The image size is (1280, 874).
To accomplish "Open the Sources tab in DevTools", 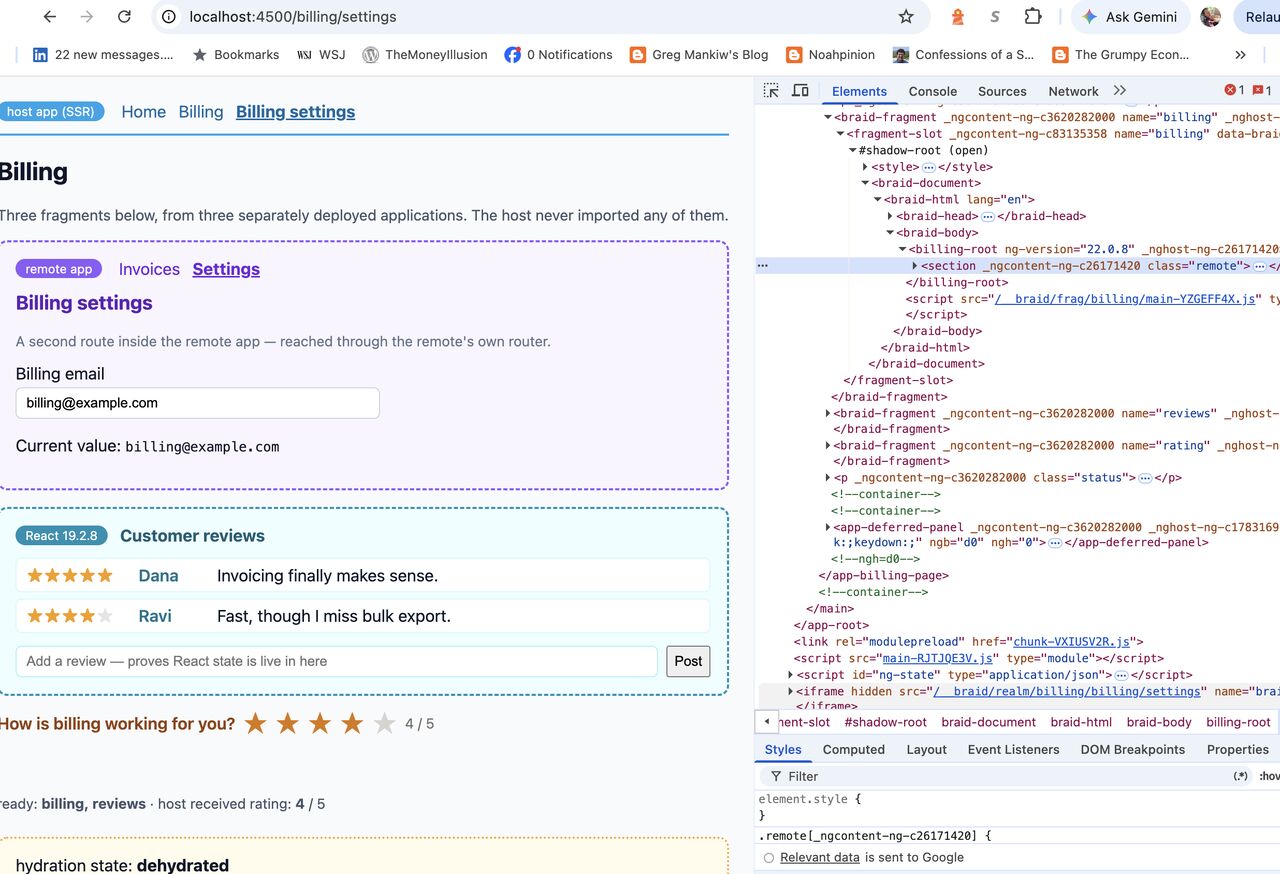I will click(1002, 91).
